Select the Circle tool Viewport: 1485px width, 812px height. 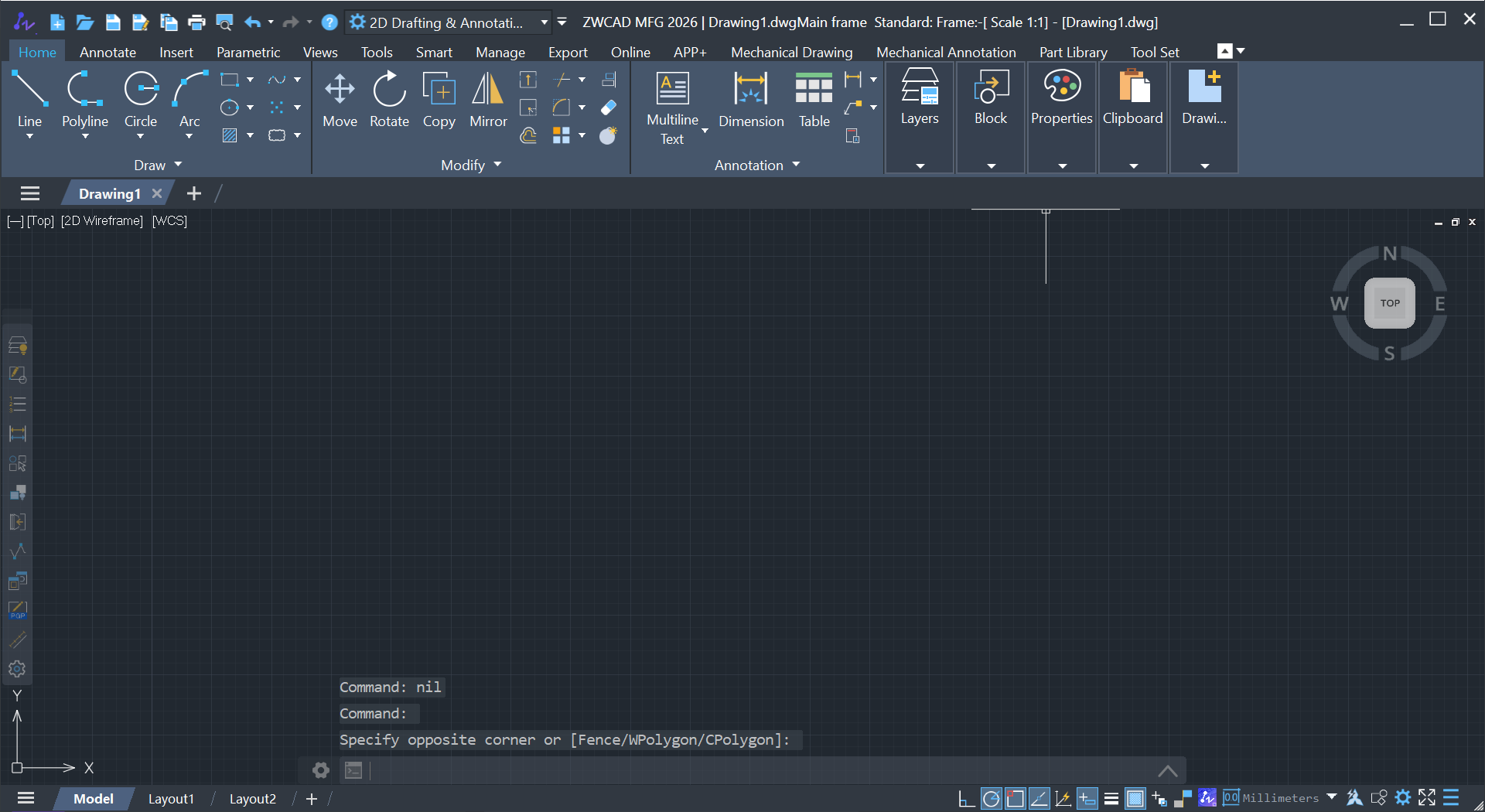point(141,98)
